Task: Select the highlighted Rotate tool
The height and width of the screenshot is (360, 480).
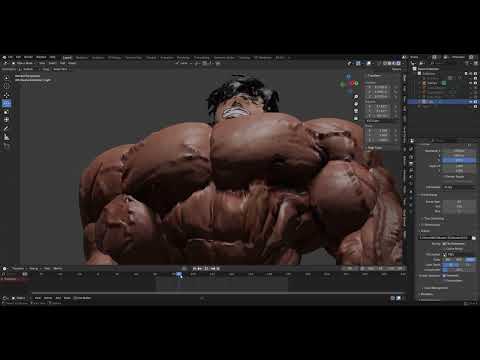Action: point(6,104)
